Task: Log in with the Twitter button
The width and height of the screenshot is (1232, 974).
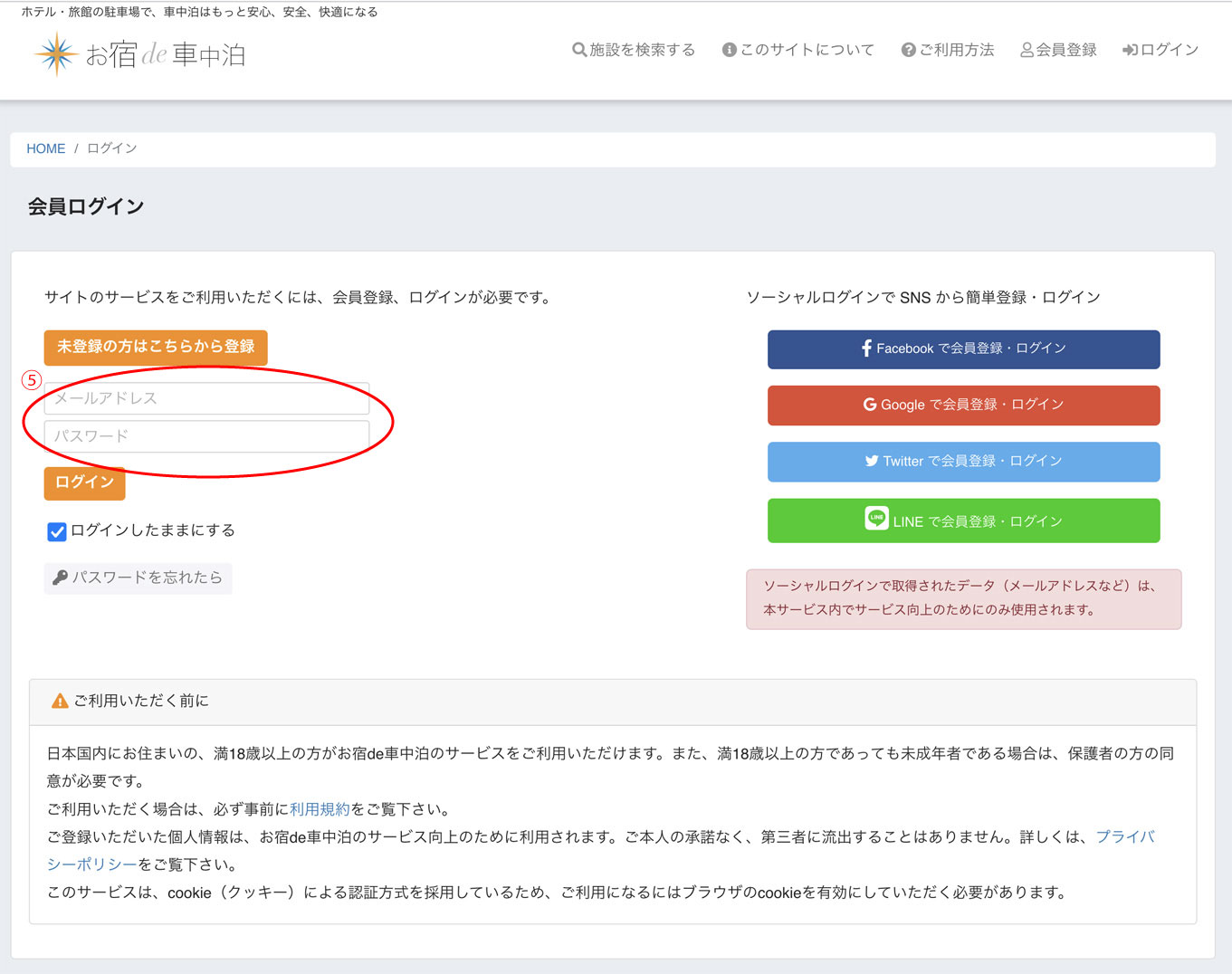Action: [x=963, y=462]
